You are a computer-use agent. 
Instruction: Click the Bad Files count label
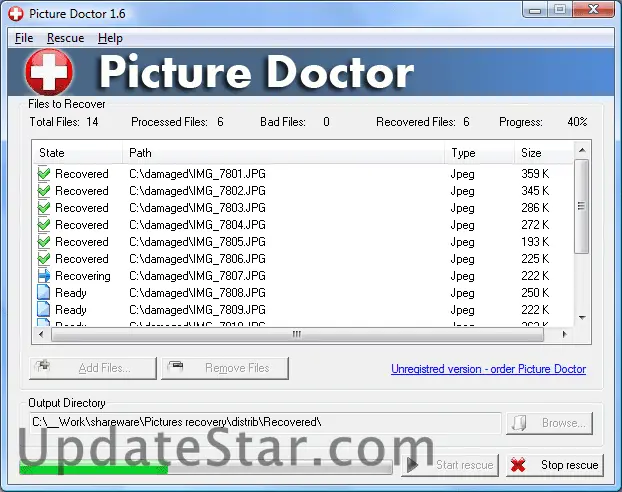295,122
